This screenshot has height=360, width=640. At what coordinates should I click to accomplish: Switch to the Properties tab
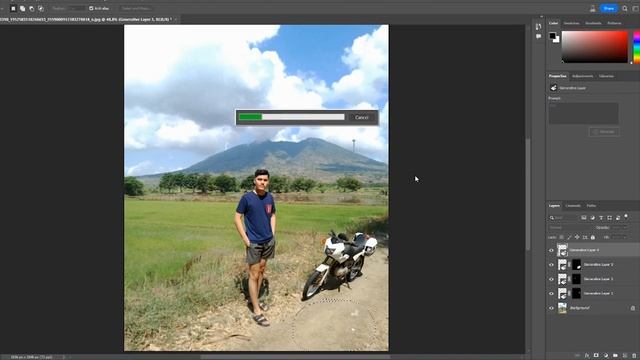tap(558, 76)
